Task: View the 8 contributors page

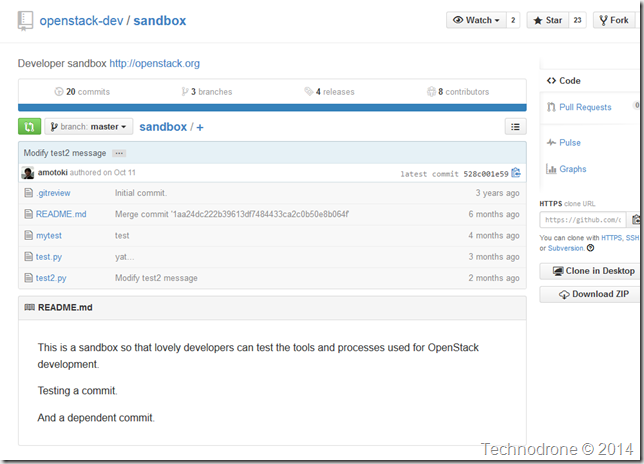Action: [x=458, y=92]
